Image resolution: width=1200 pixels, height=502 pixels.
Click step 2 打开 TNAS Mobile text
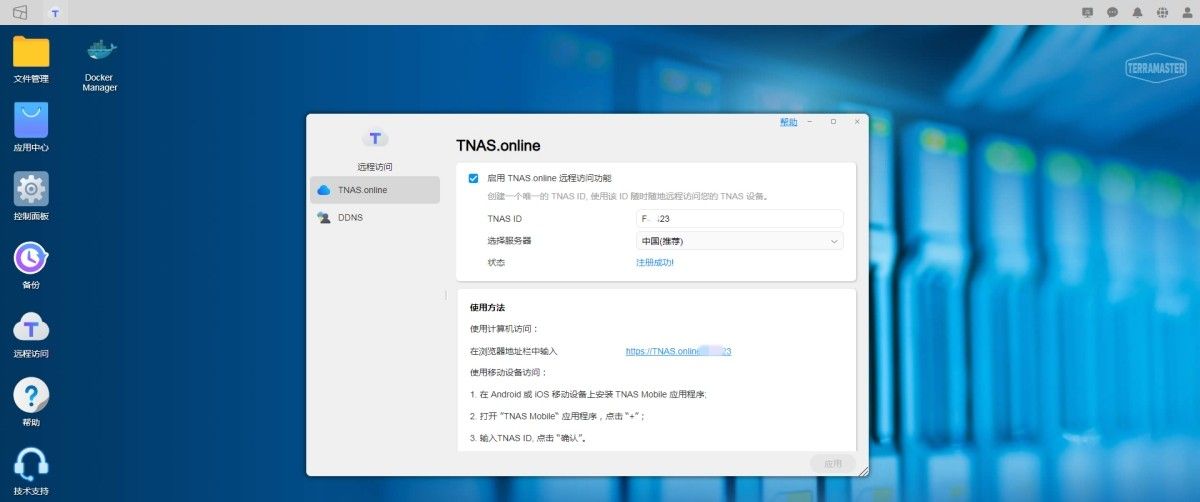click(x=558, y=416)
